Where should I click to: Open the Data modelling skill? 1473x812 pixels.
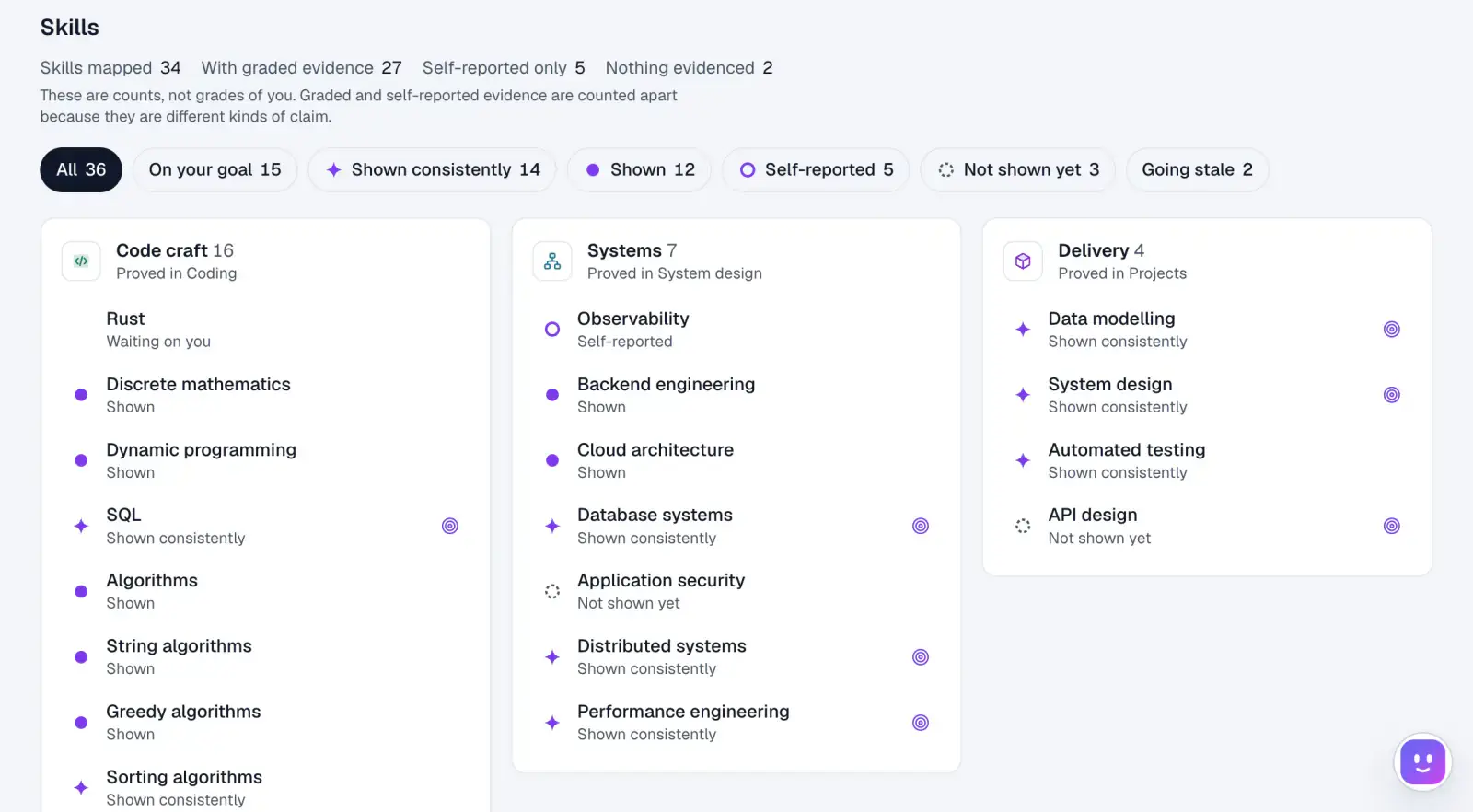click(x=1208, y=330)
